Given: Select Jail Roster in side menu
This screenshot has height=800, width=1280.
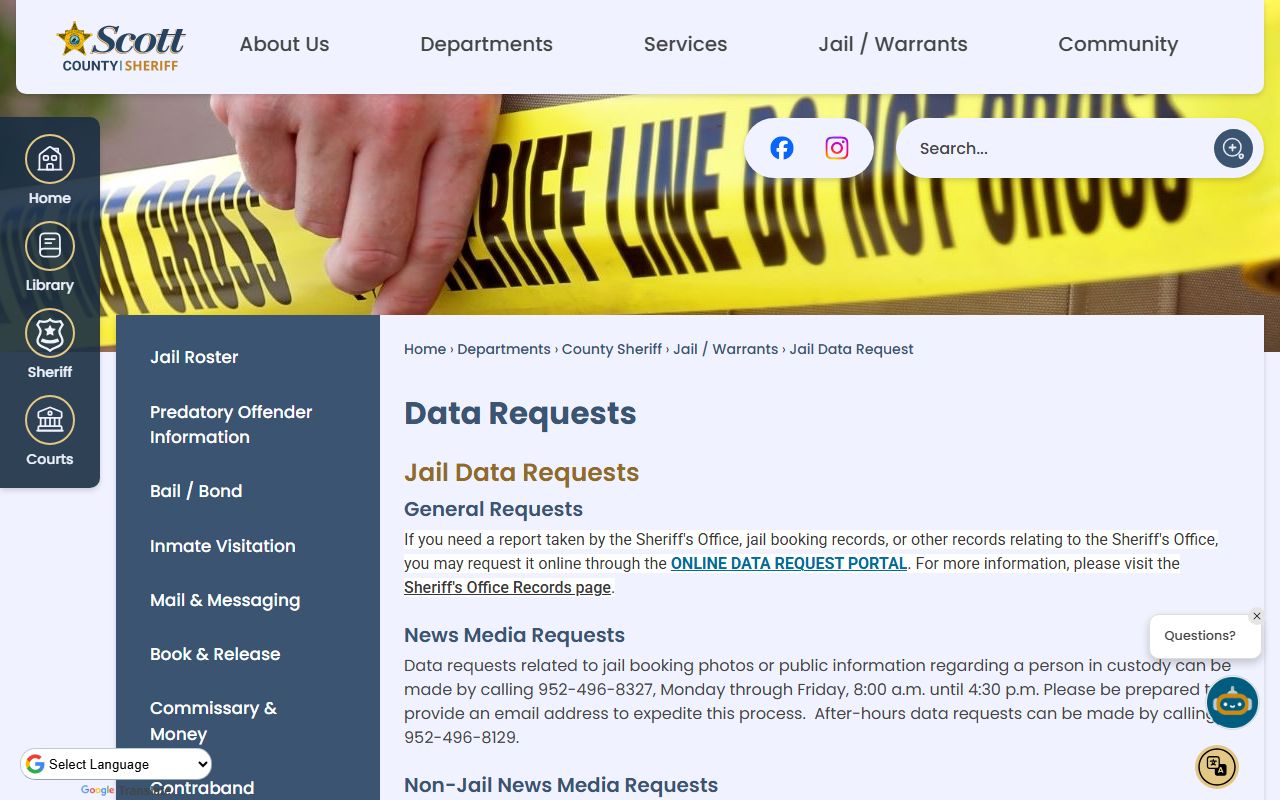Looking at the screenshot, I should (194, 357).
